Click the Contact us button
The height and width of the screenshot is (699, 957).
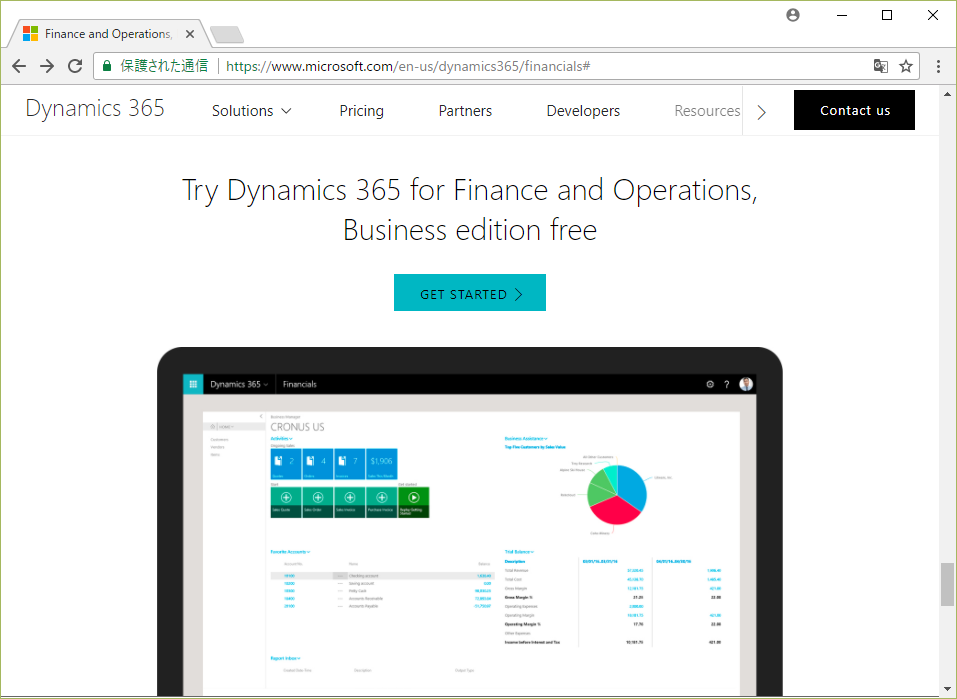pyautogui.click(x=854, y=110)
